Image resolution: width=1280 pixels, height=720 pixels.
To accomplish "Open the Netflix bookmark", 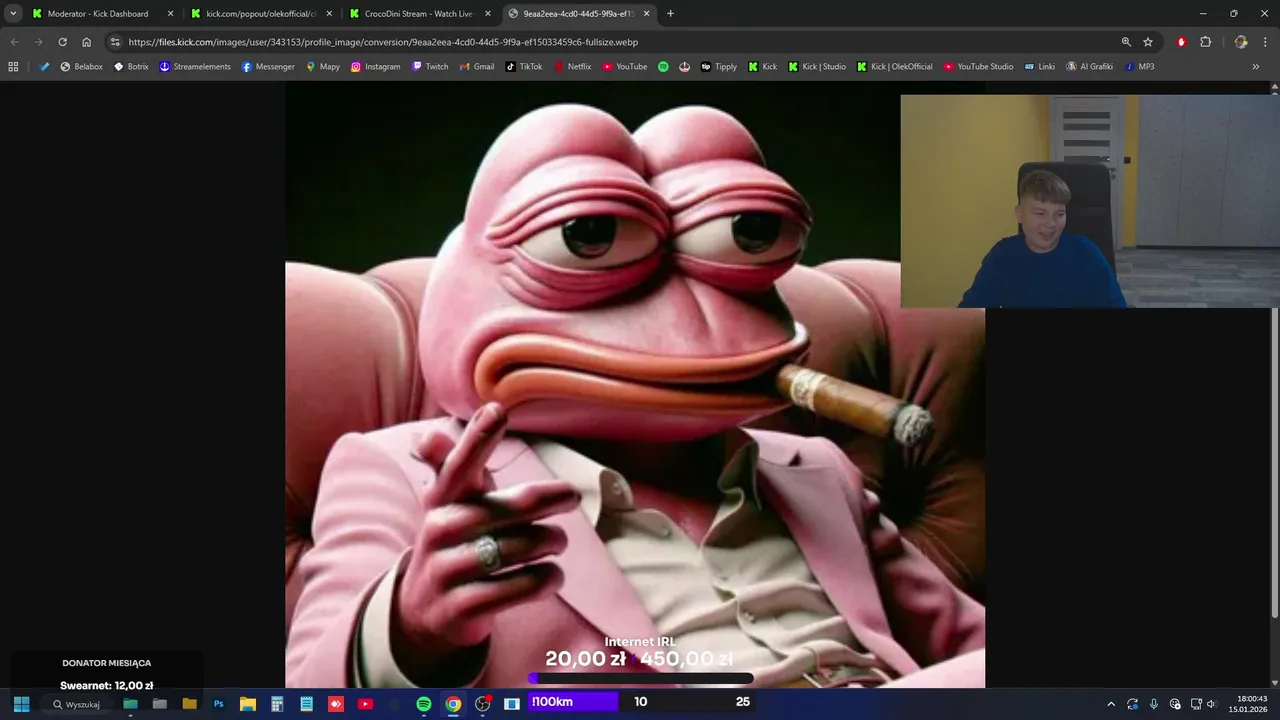I will click(572, 67).
